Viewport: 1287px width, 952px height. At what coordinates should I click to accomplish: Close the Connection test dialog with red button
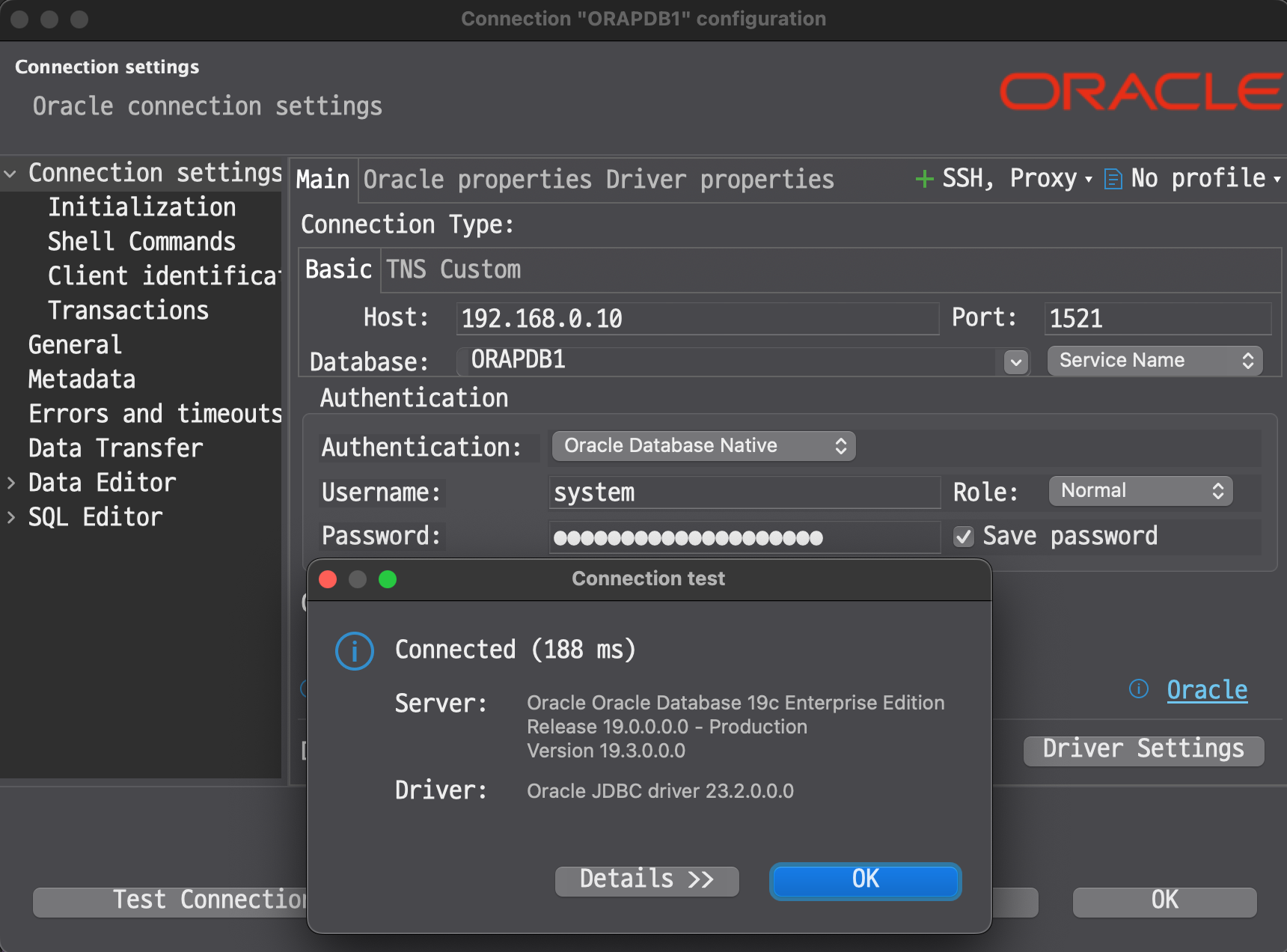328,579
